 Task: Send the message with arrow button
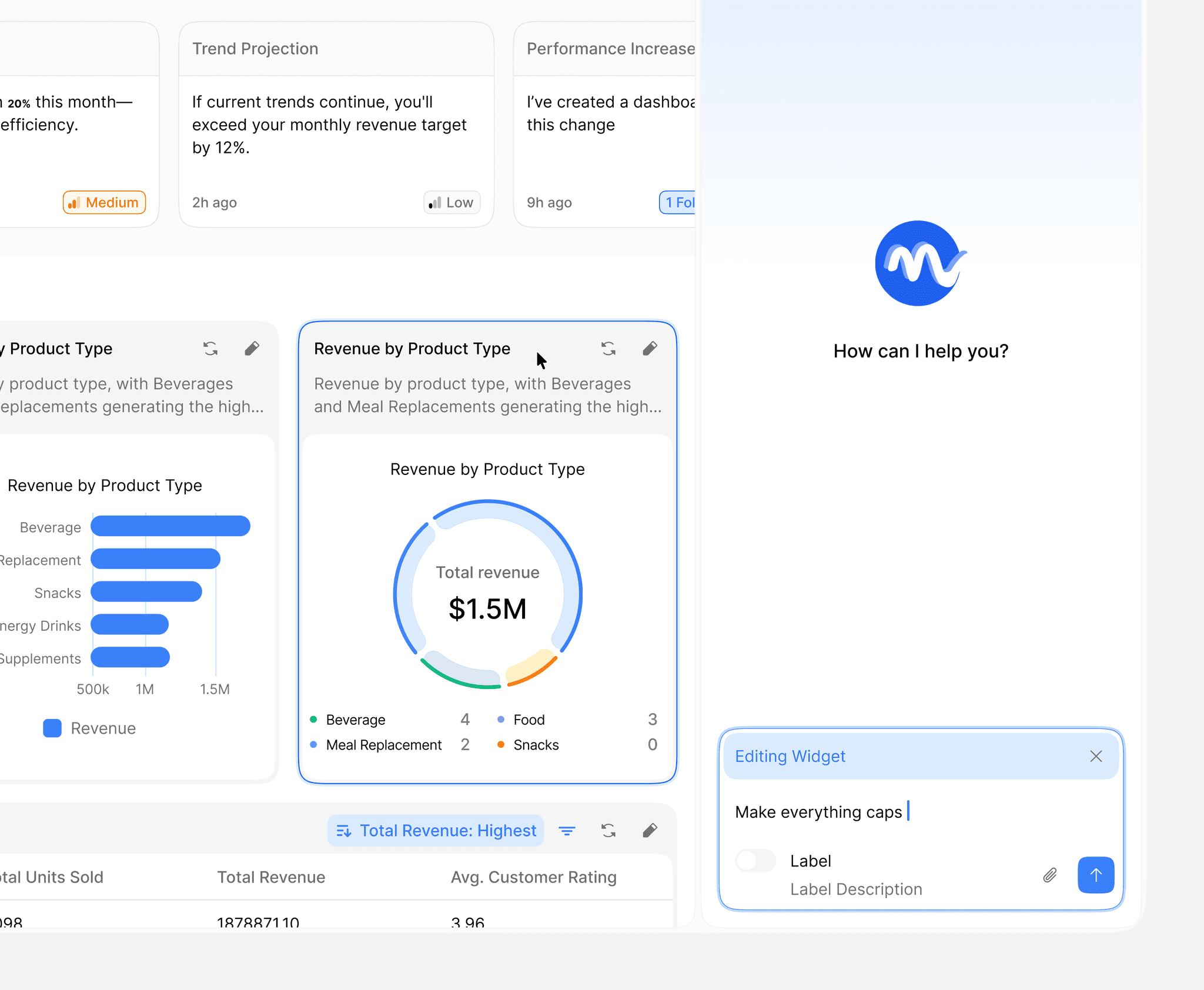[x=1095, y=875]
